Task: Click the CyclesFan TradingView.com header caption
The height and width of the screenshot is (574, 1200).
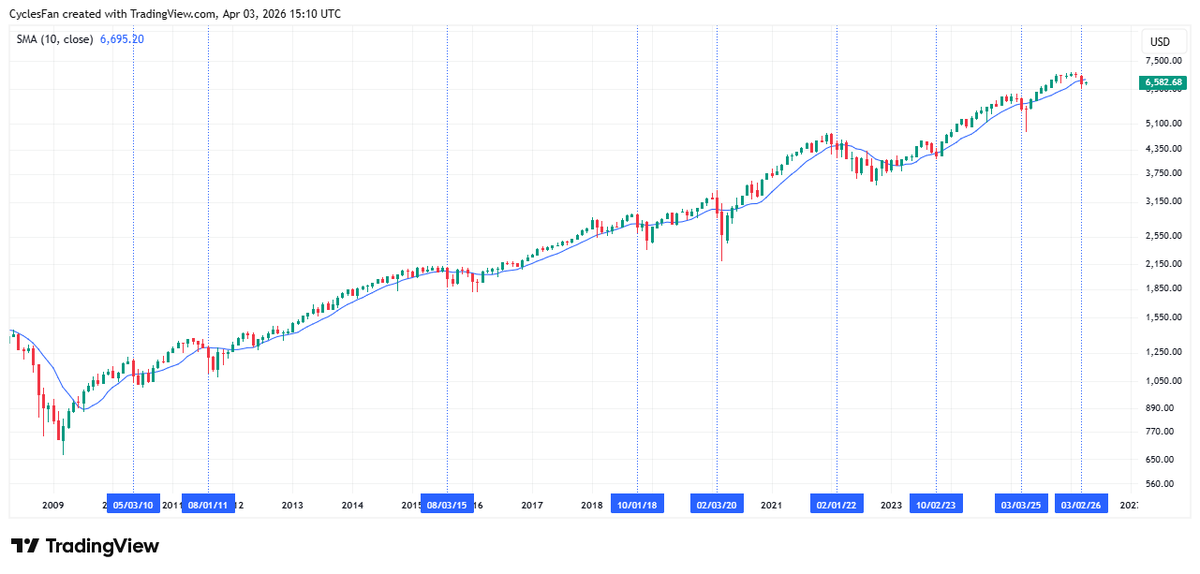Action: 176,15
